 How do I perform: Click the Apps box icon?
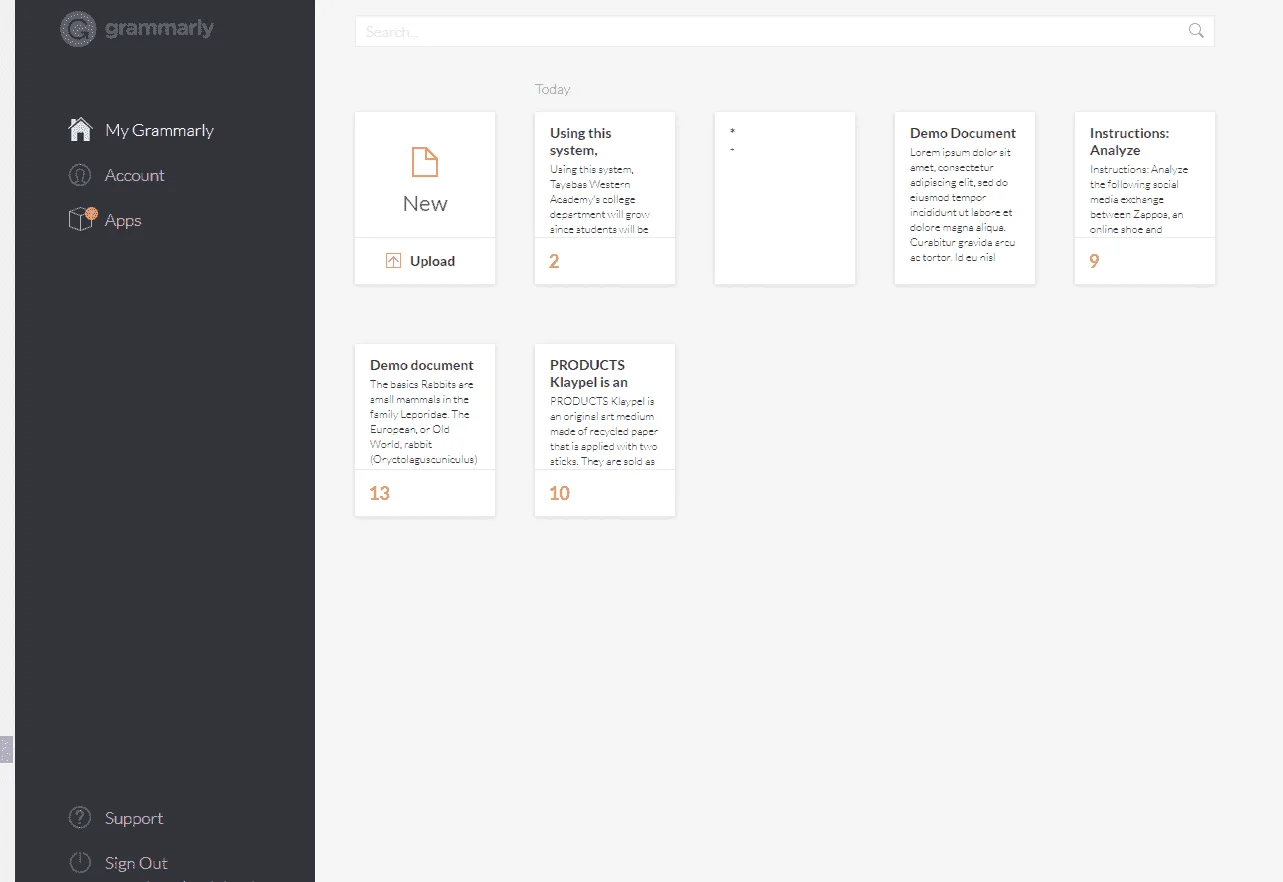[x=82, y=219]
